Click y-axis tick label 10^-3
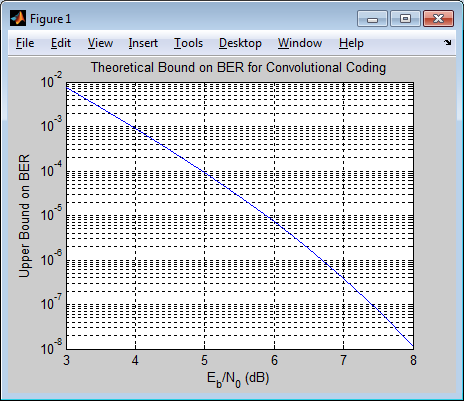This screenshot has height=401, width=464. 51,125
